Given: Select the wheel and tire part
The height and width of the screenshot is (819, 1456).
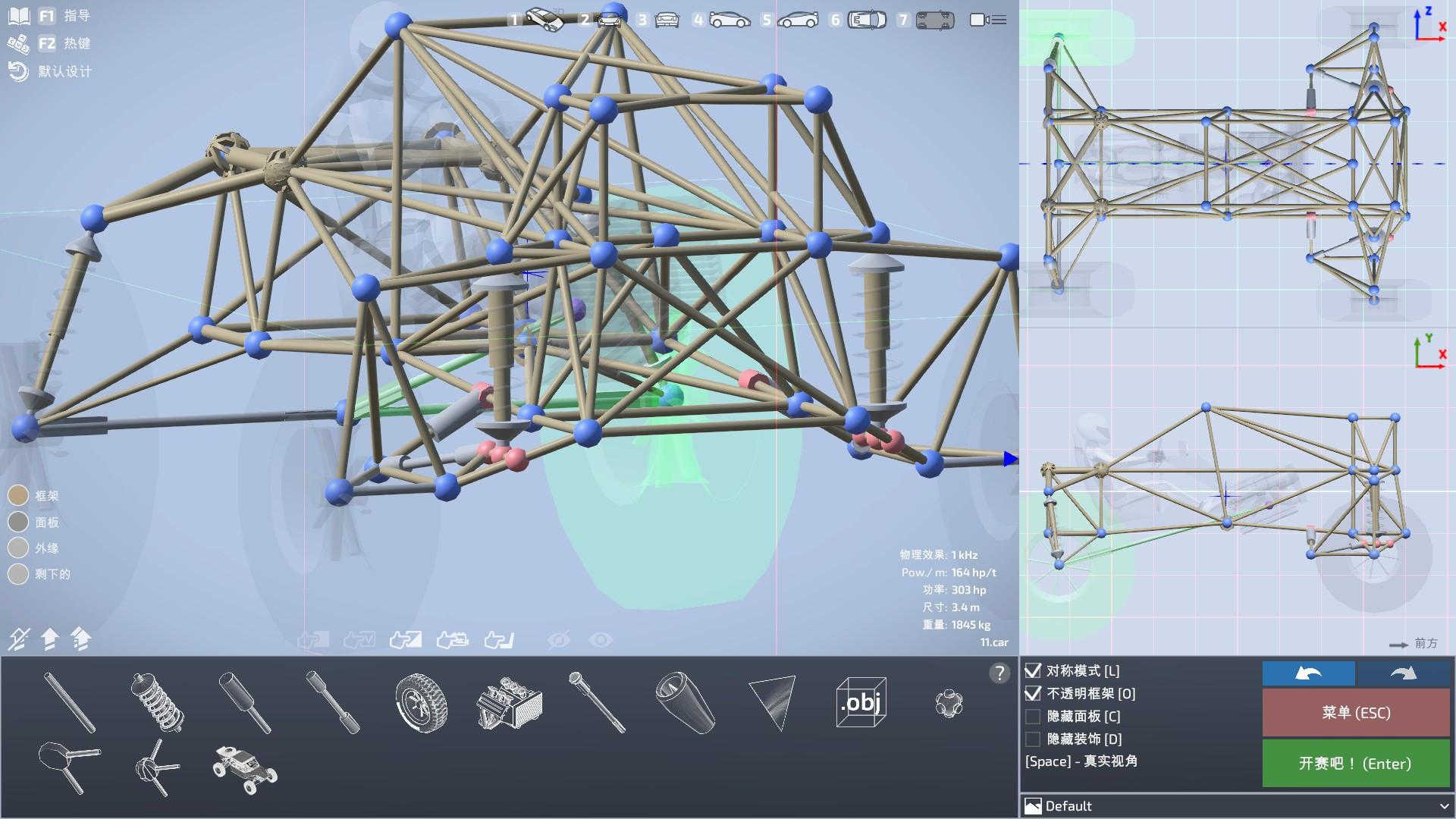Looking at the screenshot, I should 421,703.
